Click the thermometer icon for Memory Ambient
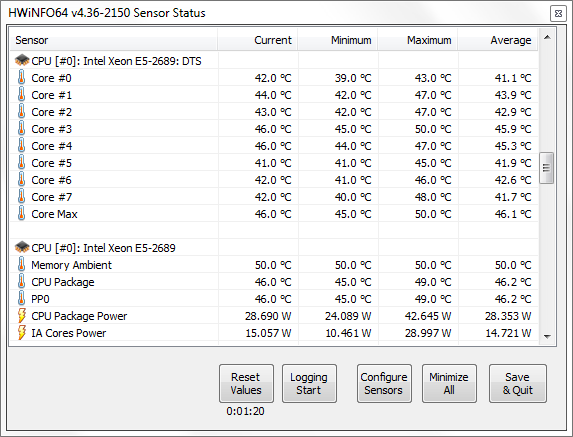The height and width of the screenshot is (437, 573). 22,265
